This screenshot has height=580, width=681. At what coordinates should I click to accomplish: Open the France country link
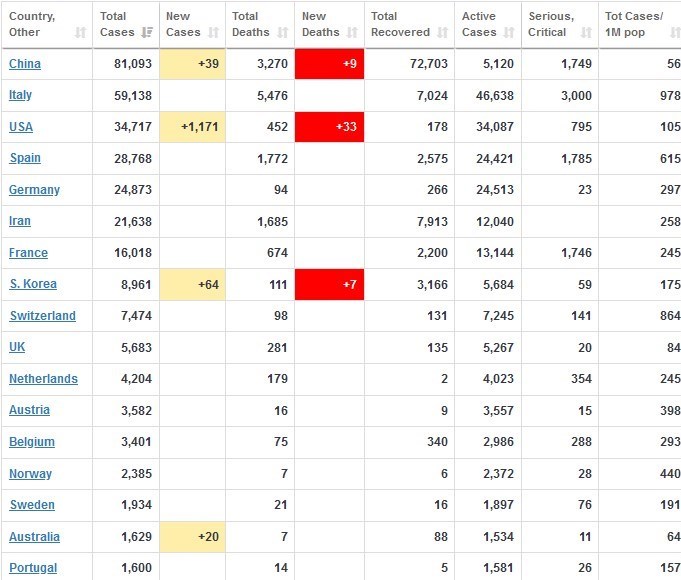coord(28,253)
